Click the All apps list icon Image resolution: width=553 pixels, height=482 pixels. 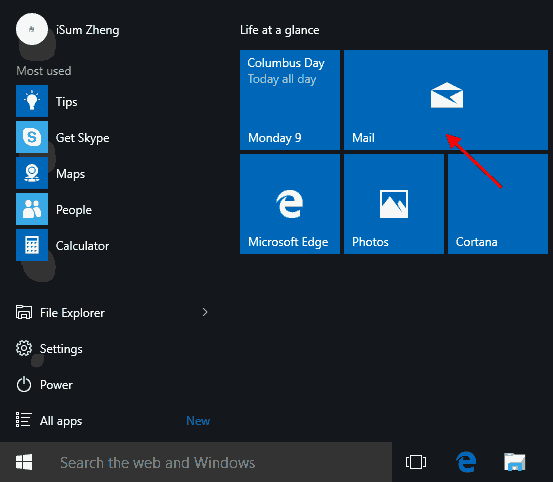point(24,420)
